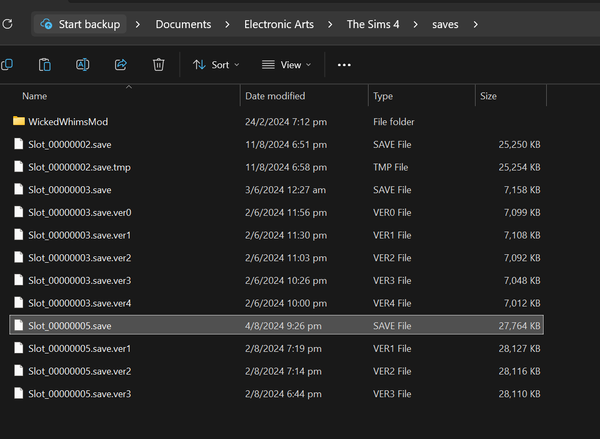Select file name Slot_00000003.save.ver1
Image resolution: width=600 pixels, height=439 pixels.
click(79, 235)
